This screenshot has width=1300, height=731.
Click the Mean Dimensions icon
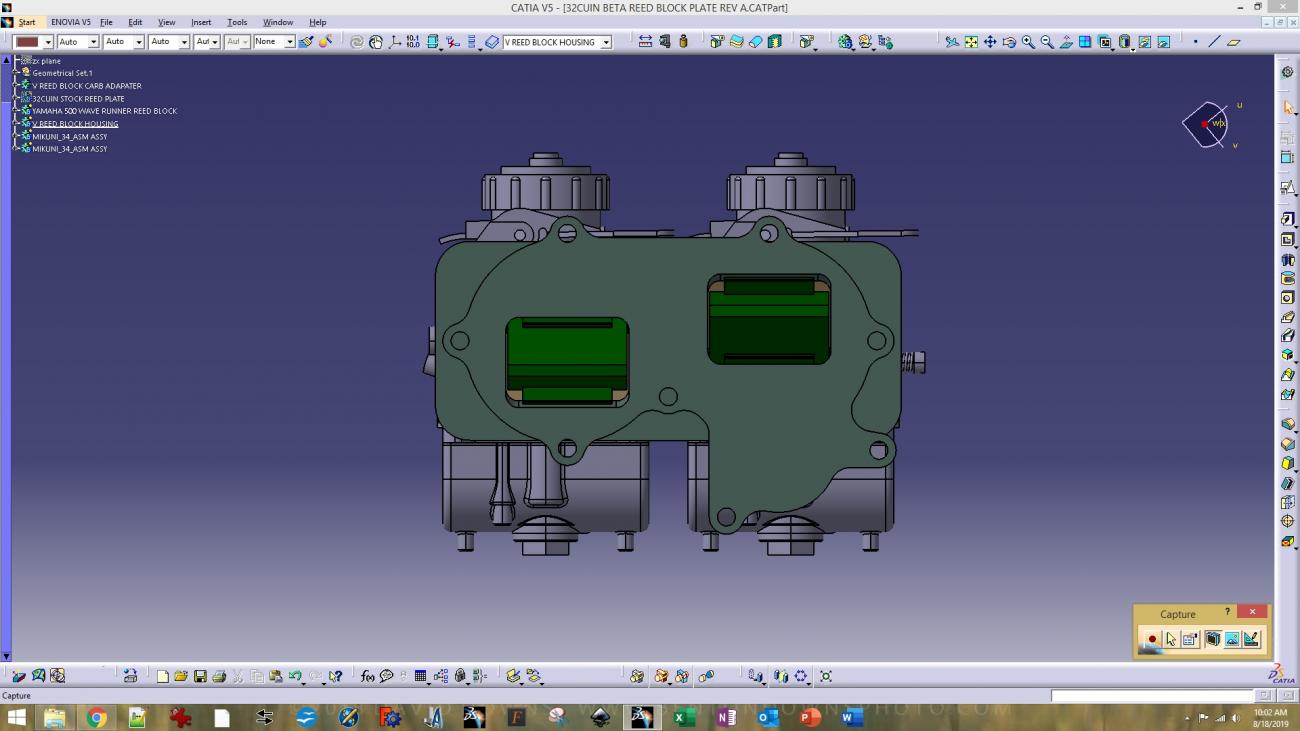413,42
